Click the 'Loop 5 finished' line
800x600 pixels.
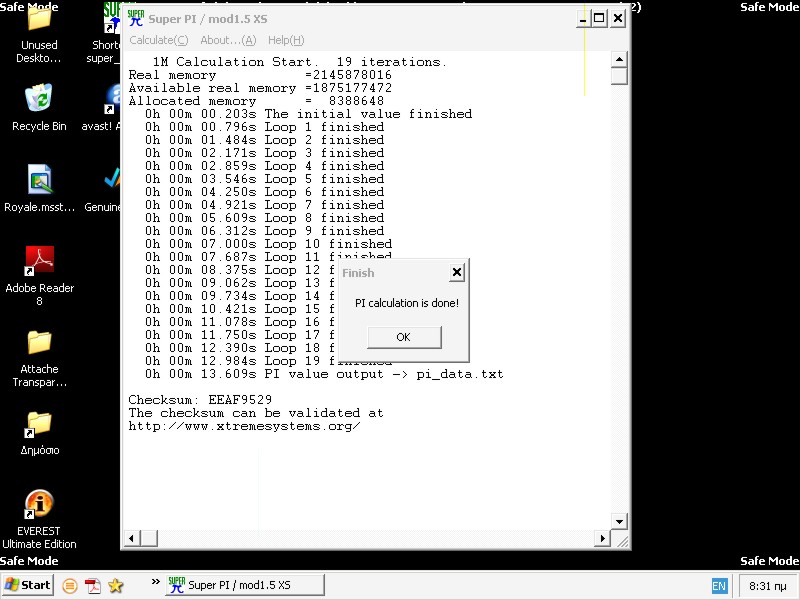tap(264, 179)
